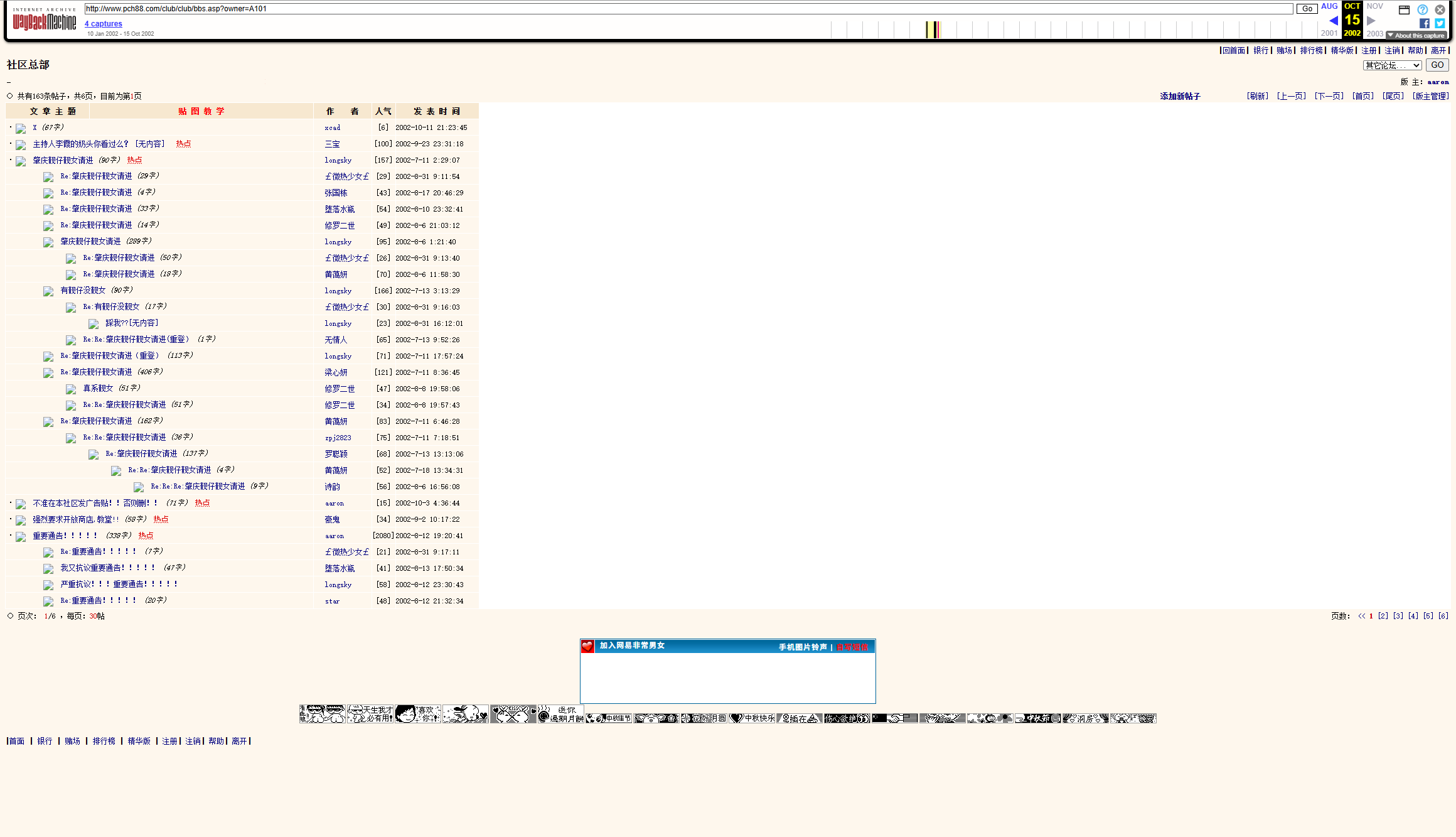Screen dimensions: 1456x837
Task: Share capture on Twitter
Action: pos(1440,23)
